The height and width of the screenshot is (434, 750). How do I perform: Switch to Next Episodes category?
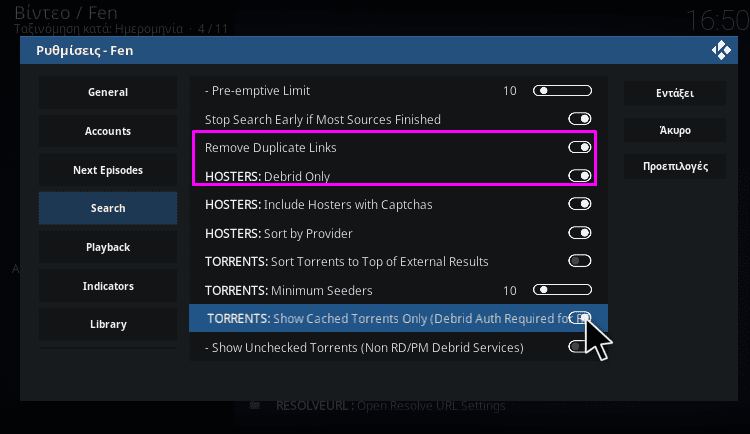click(108, 170)
